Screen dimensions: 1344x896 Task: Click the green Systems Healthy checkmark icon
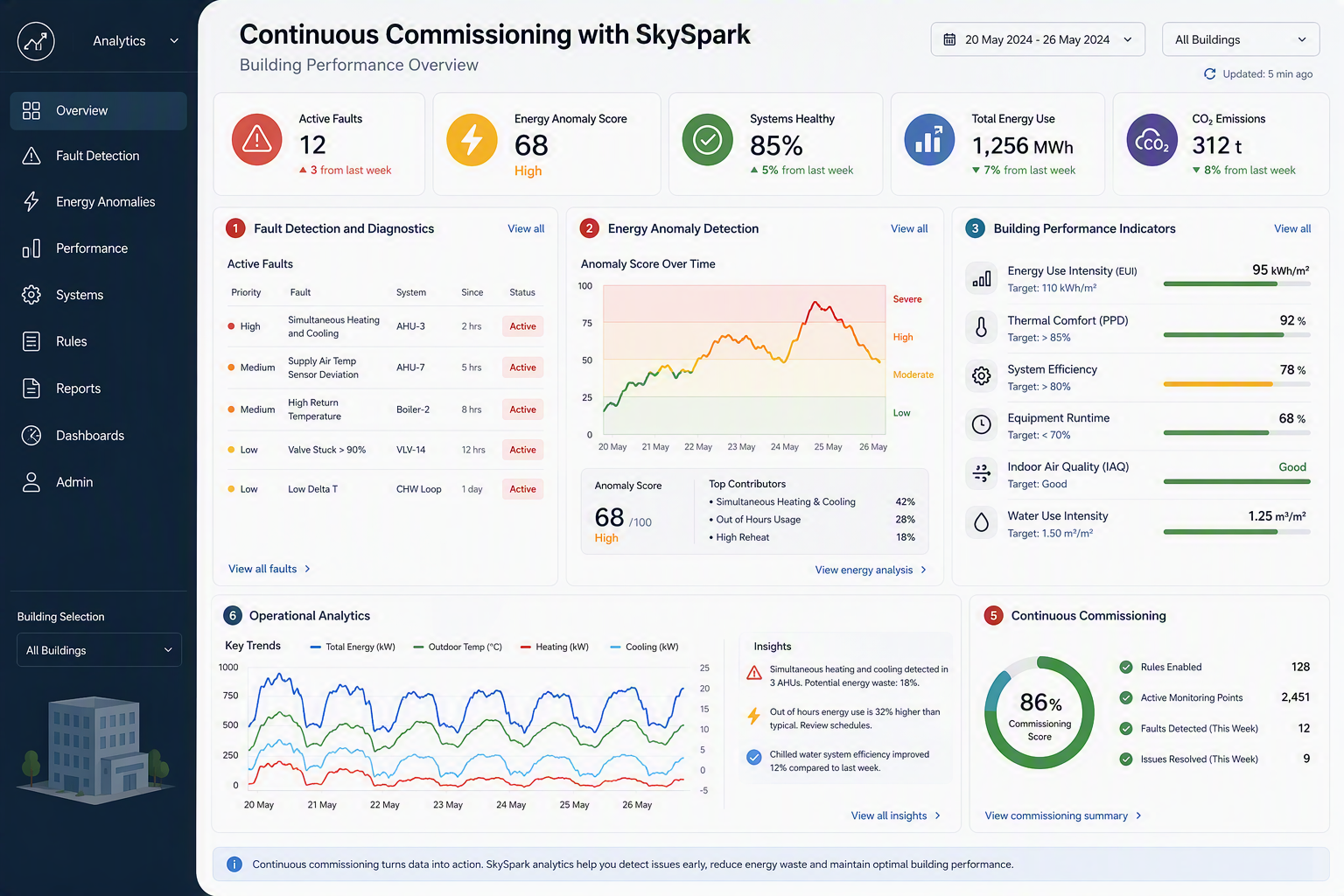pos(707,139)
